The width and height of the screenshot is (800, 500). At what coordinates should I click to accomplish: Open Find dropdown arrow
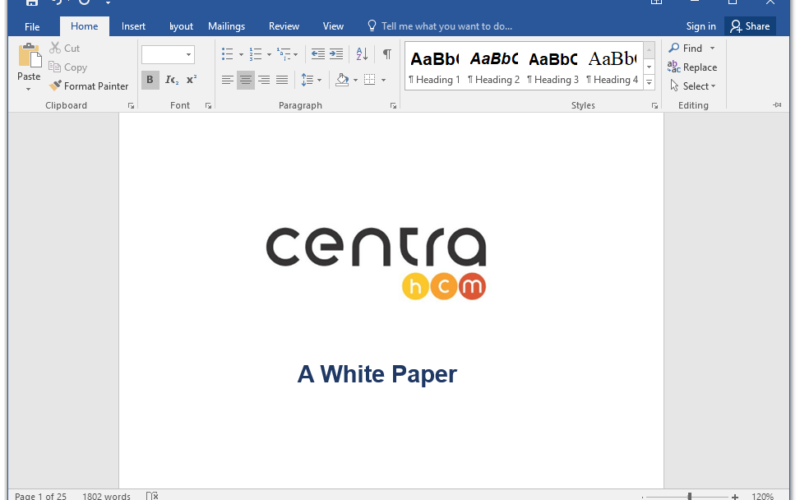pos(712,48)
